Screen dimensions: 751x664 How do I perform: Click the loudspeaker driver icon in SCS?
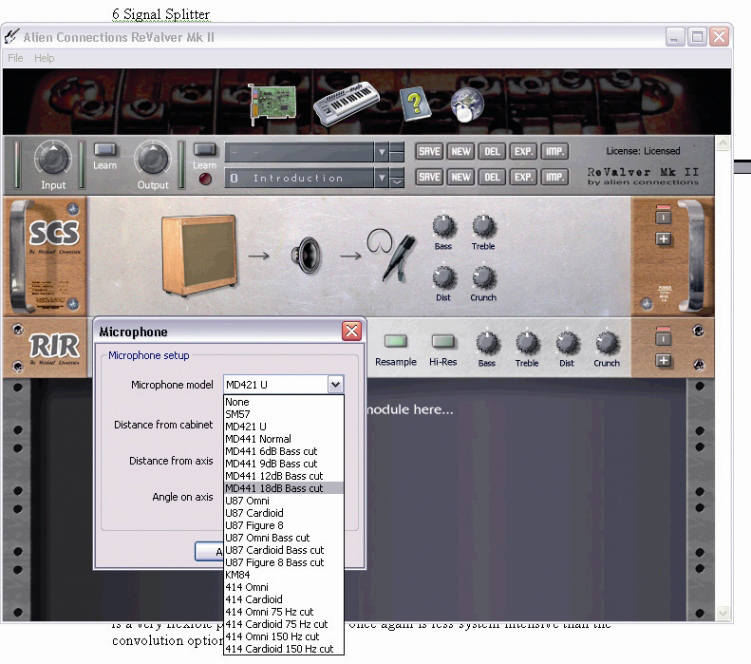[x=306, y=256]
